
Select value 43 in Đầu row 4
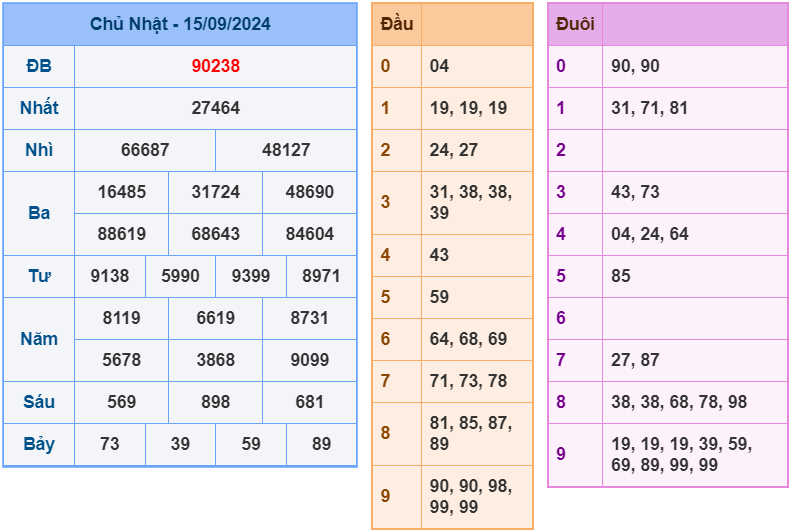pos(439,255)
